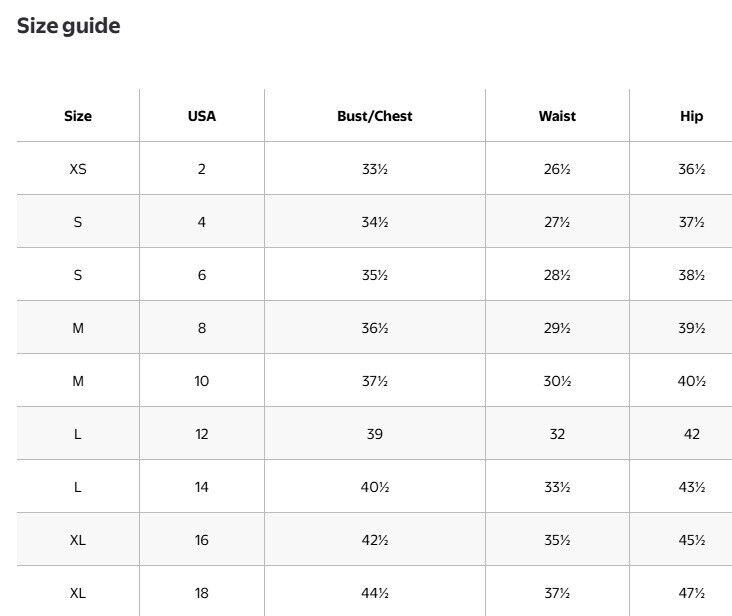Click the Waist column header

[x=557, y=116]
